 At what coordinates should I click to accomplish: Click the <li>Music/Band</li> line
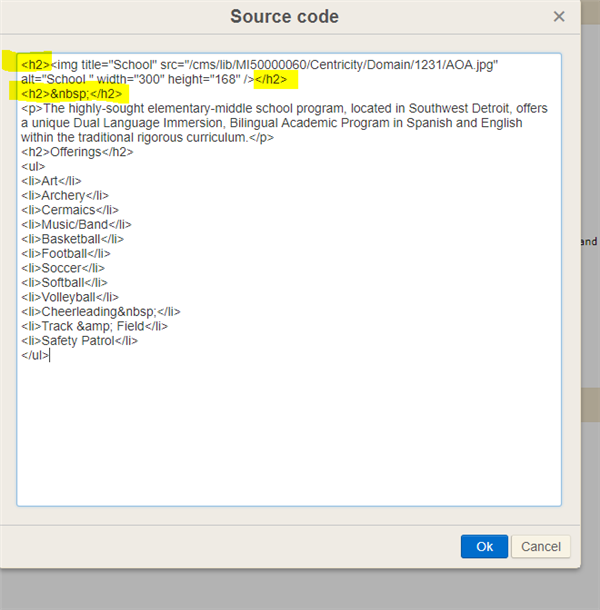click(76, 224)
